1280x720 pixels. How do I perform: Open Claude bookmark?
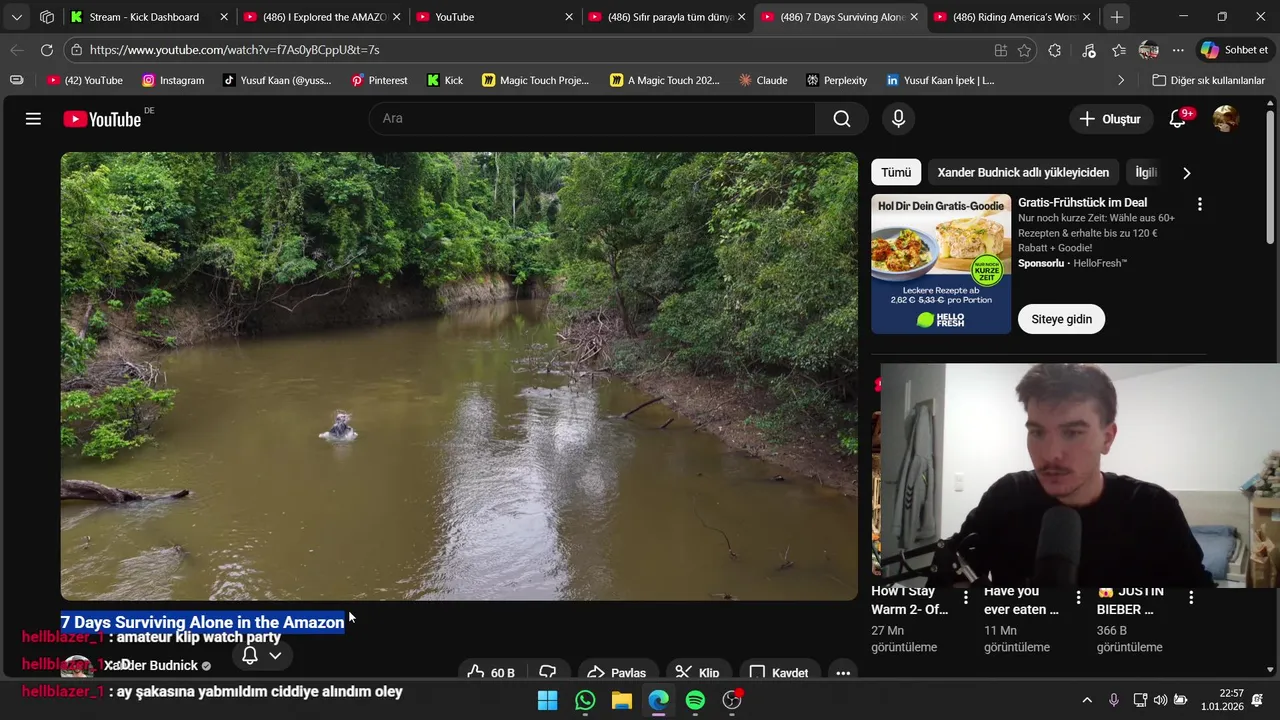click(762, 80)
